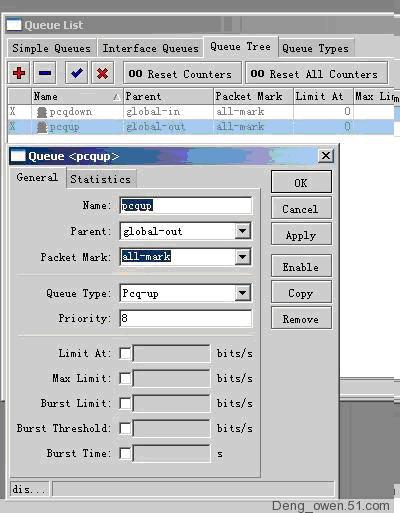Image resolution: width=400 pixels, height=513 pixels.
Task: Open Interface Queues tab
Action: tap(150, 48)
